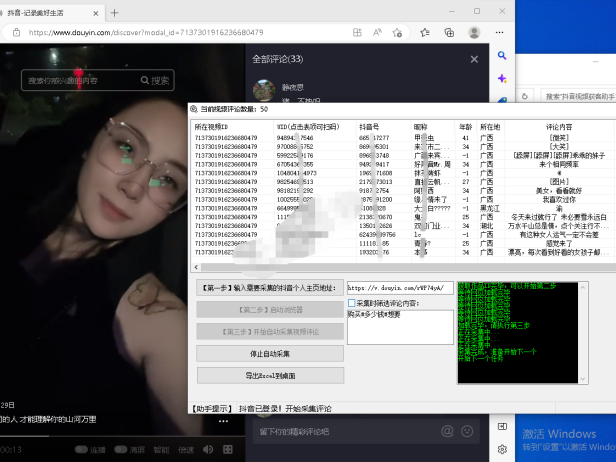Open the Edge collections icon
The height and width of the screenshot is (462, 616).
pos(449,33)
